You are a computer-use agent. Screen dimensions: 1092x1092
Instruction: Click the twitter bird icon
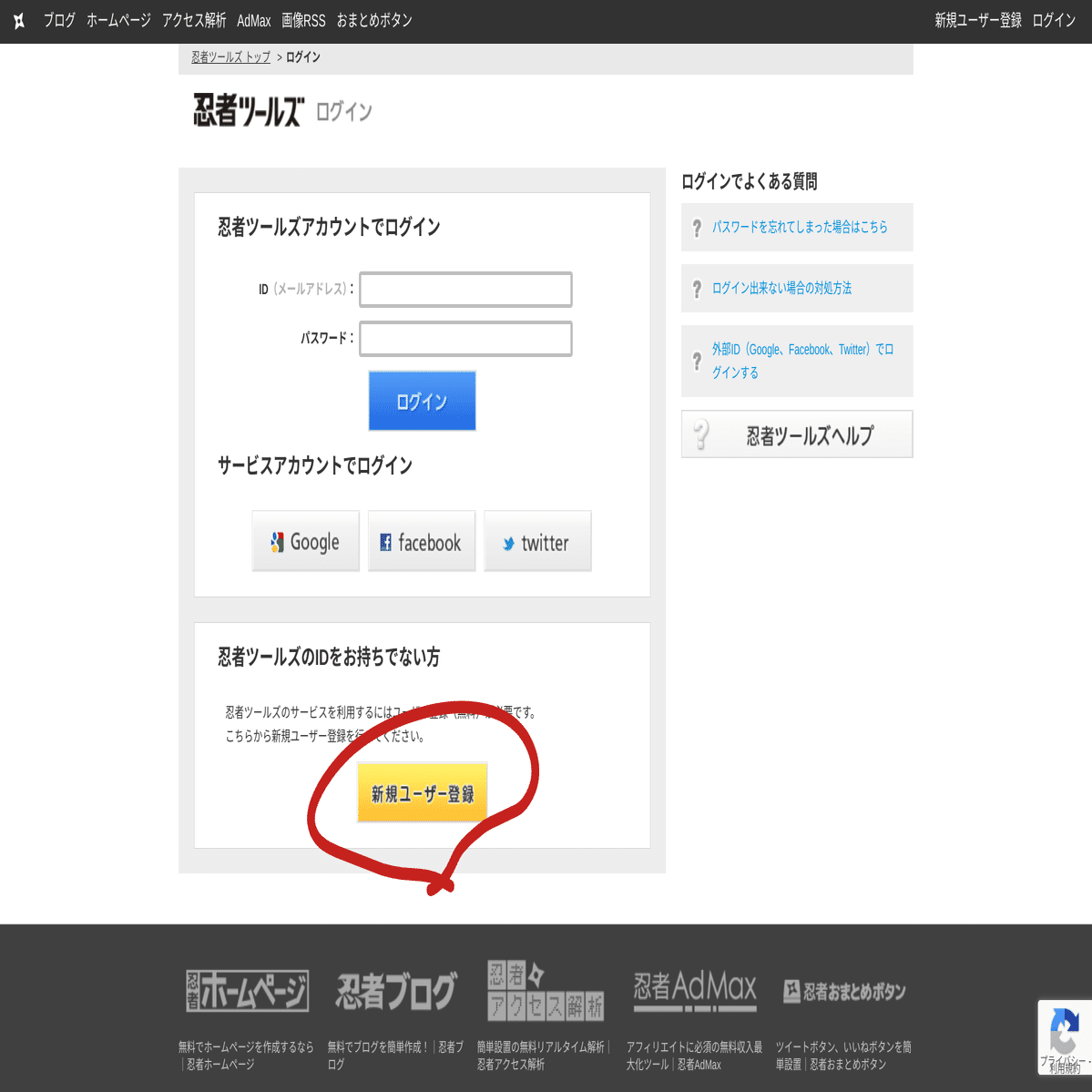pos(509,544)
